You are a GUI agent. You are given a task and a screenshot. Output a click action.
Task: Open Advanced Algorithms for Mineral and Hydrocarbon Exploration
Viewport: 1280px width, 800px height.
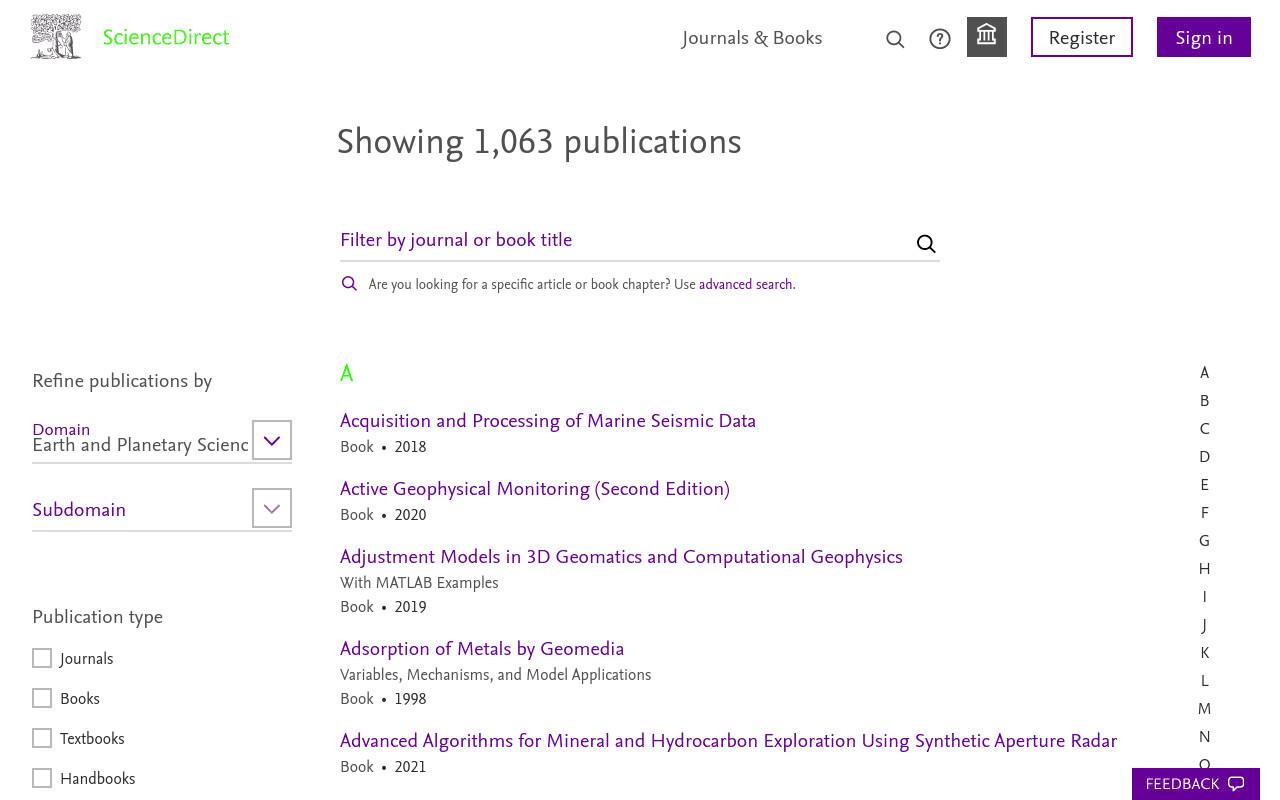pyautogui.click(x=728, y=741)
